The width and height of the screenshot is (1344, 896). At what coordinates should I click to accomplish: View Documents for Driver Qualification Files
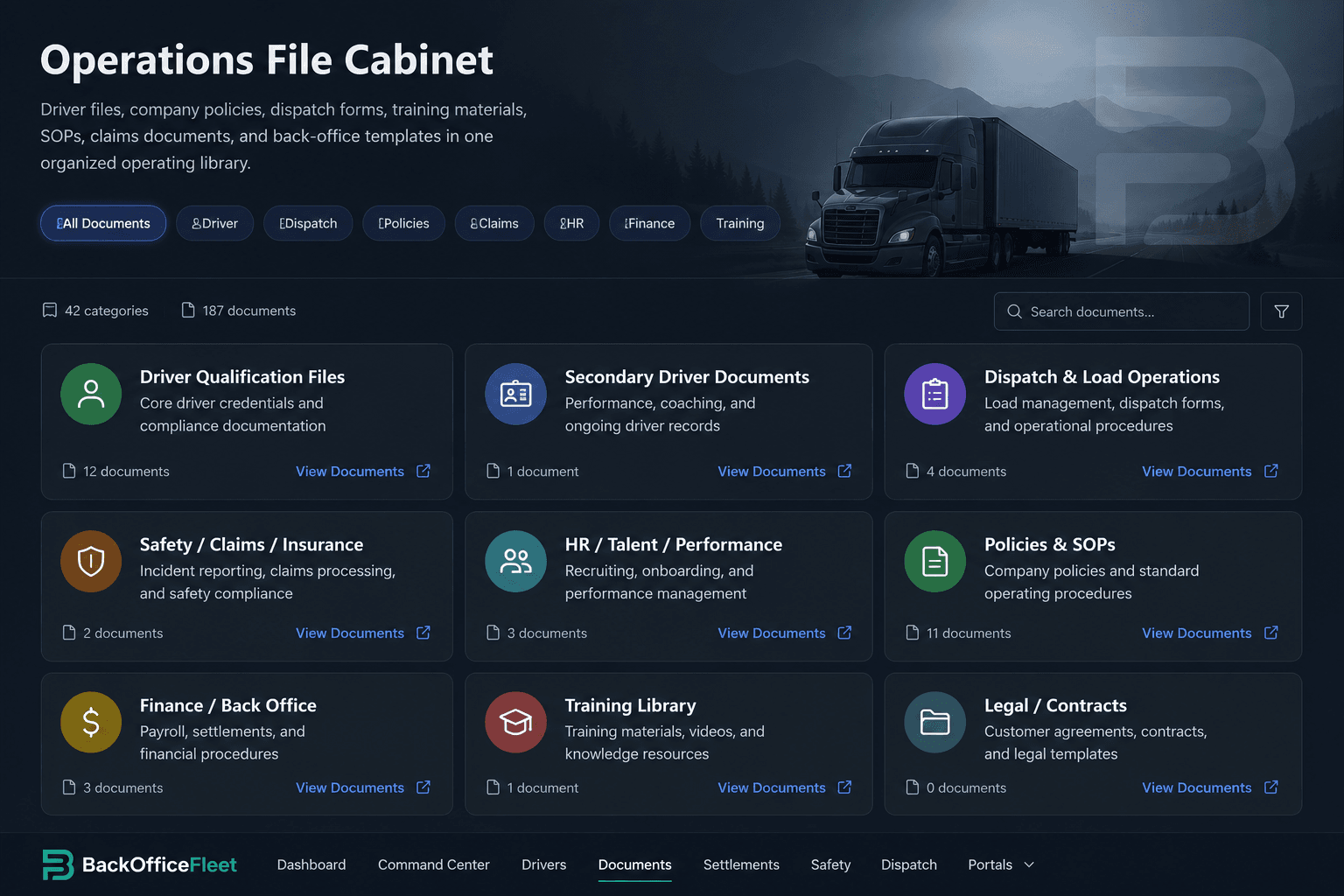(x=350, y=471)
